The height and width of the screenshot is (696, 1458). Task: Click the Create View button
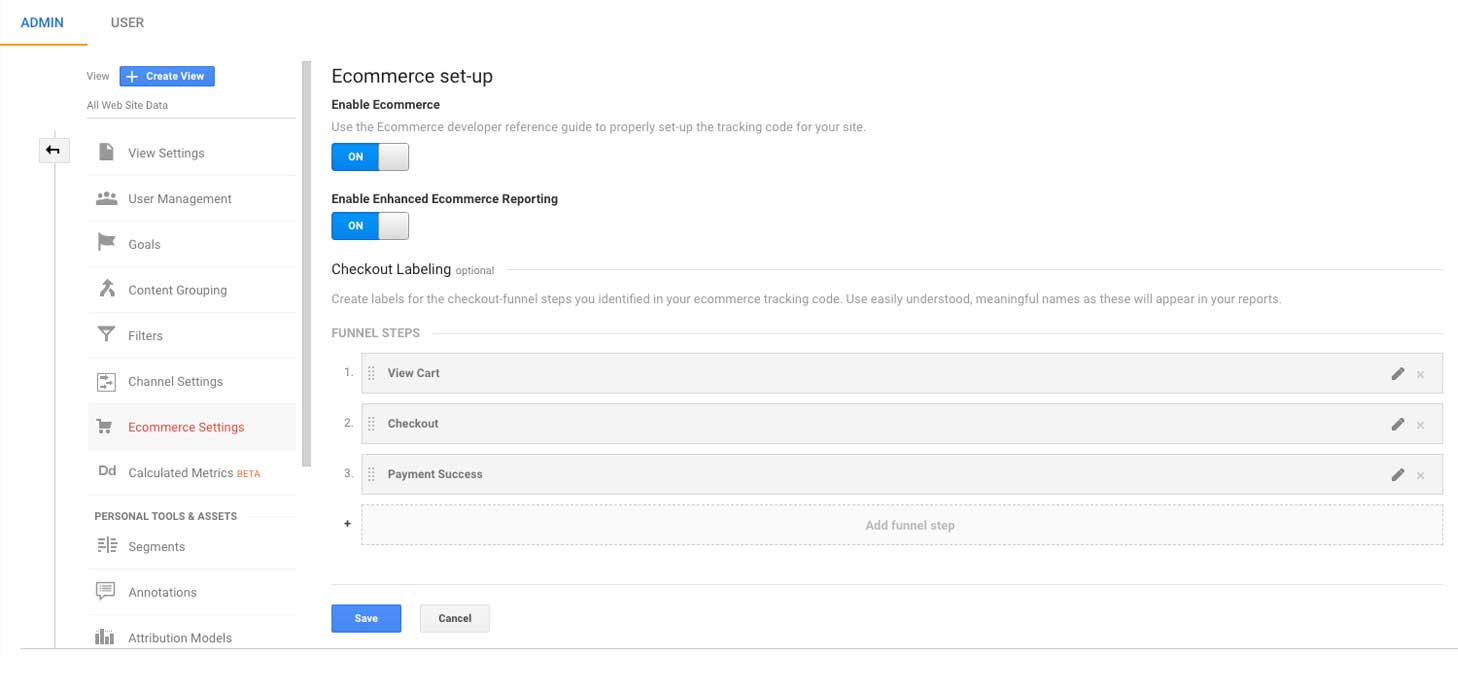pyautogui.click(x=167, y=76)
